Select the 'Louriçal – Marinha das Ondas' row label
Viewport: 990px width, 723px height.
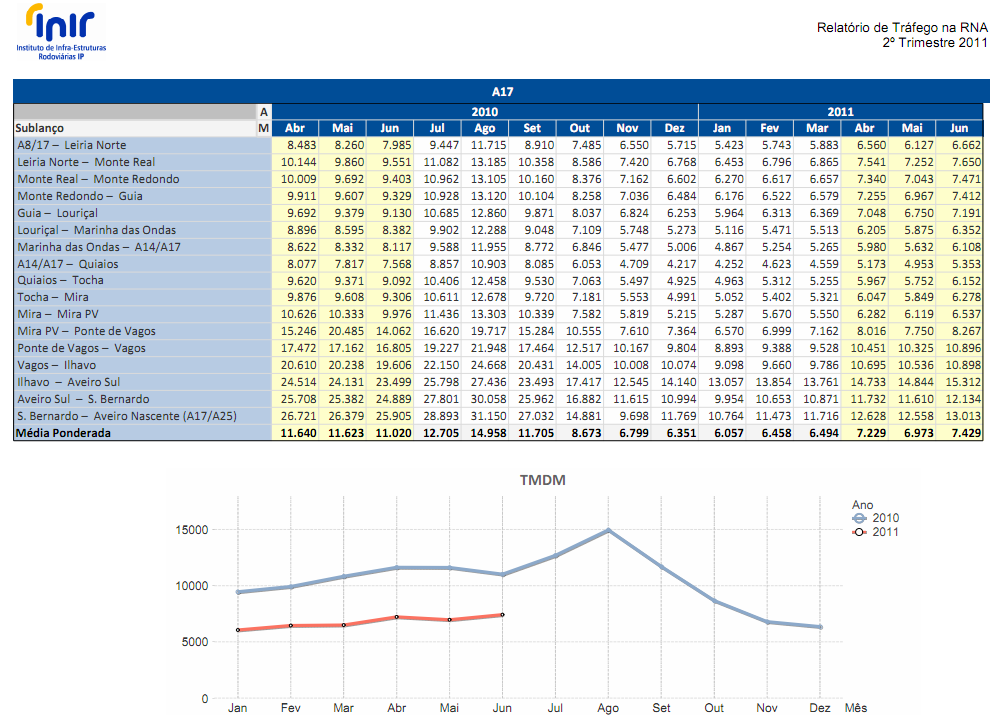(97, 230)
